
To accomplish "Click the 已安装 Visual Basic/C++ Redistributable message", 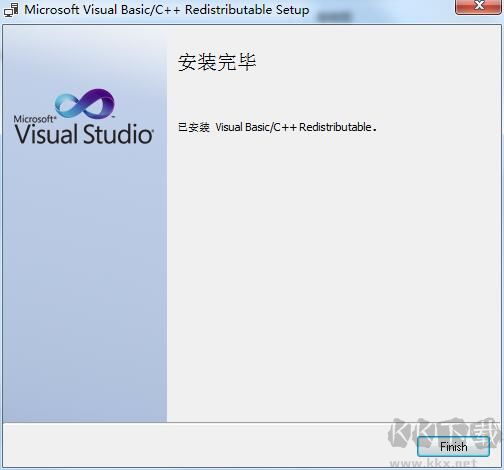I will [x=277, y=127].
